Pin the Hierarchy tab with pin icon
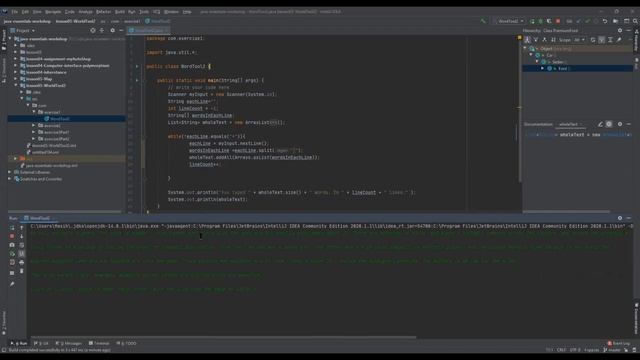The height and width of the screenshot is (360, 640). click(619, 40)
